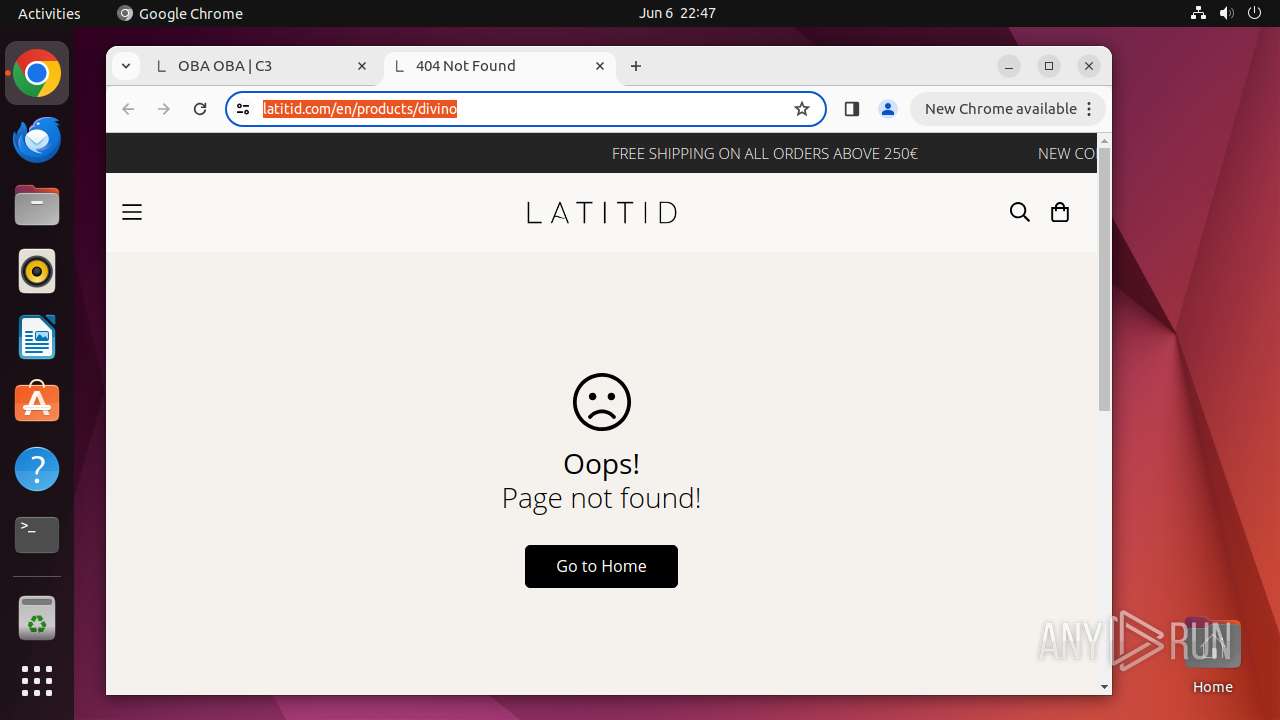Select the 404 Not Found tab
1280x720 pixels.
pyautogui.click(x=500, y=66)
